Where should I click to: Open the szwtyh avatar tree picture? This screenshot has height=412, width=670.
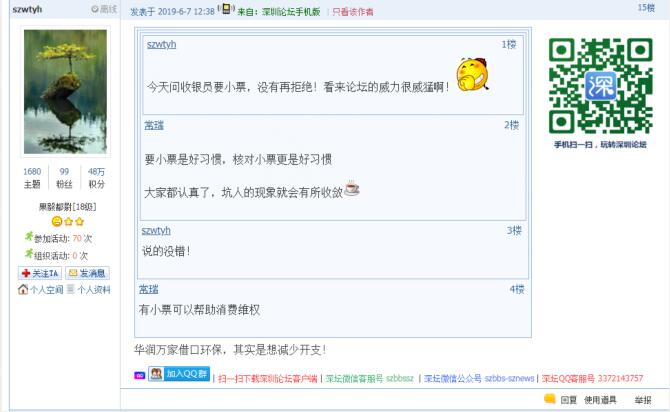coord(65,91)
